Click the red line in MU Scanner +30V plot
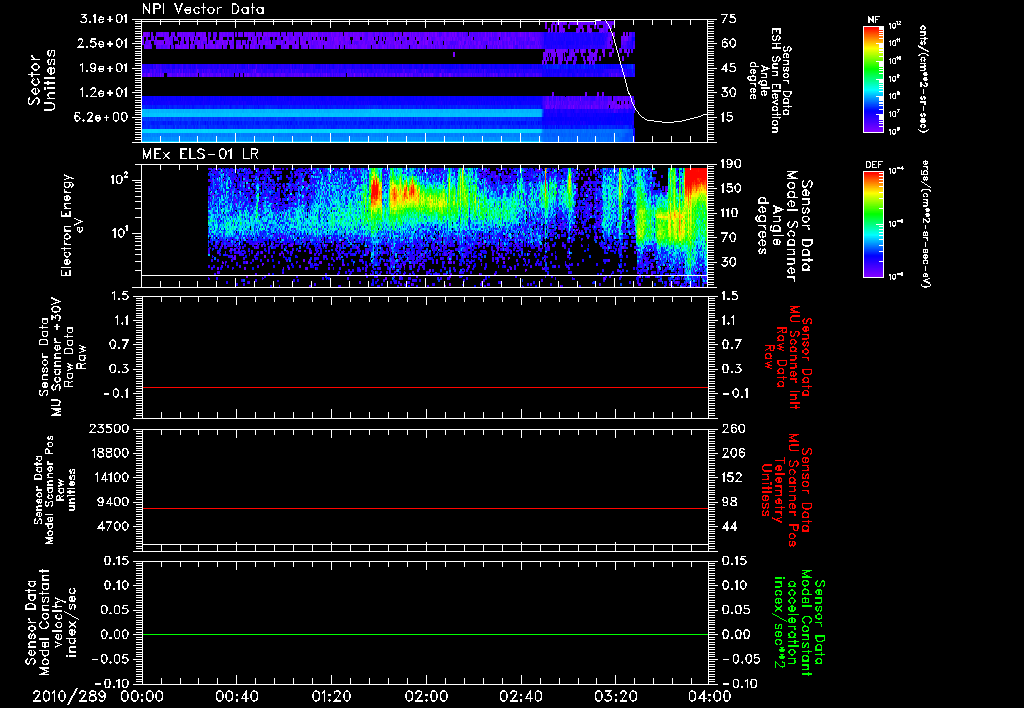The width and height of the screenshot is (1024, 708). [x=424, y=388]
